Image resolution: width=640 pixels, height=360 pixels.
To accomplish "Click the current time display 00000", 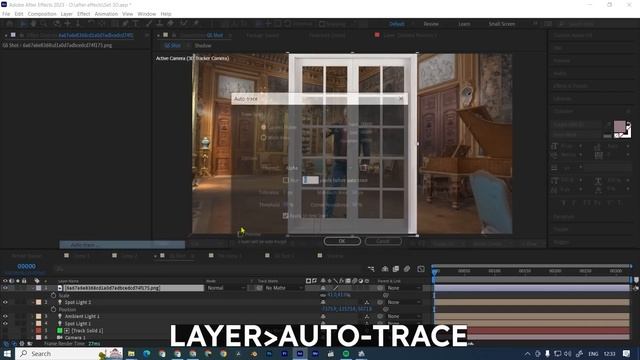I will (x=27, y=266).
